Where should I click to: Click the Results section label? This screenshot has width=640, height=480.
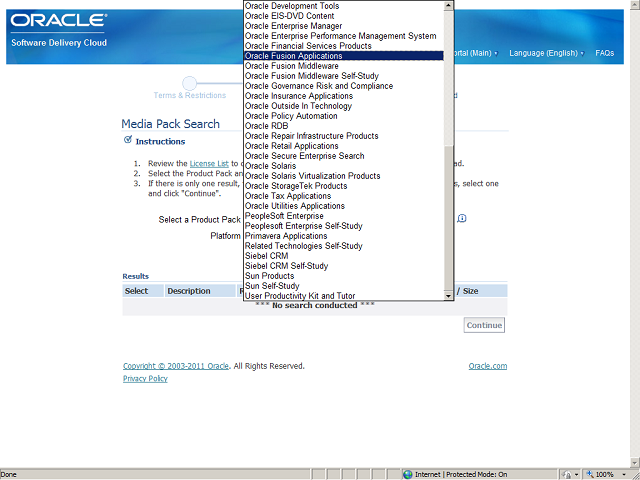point(136,276)
